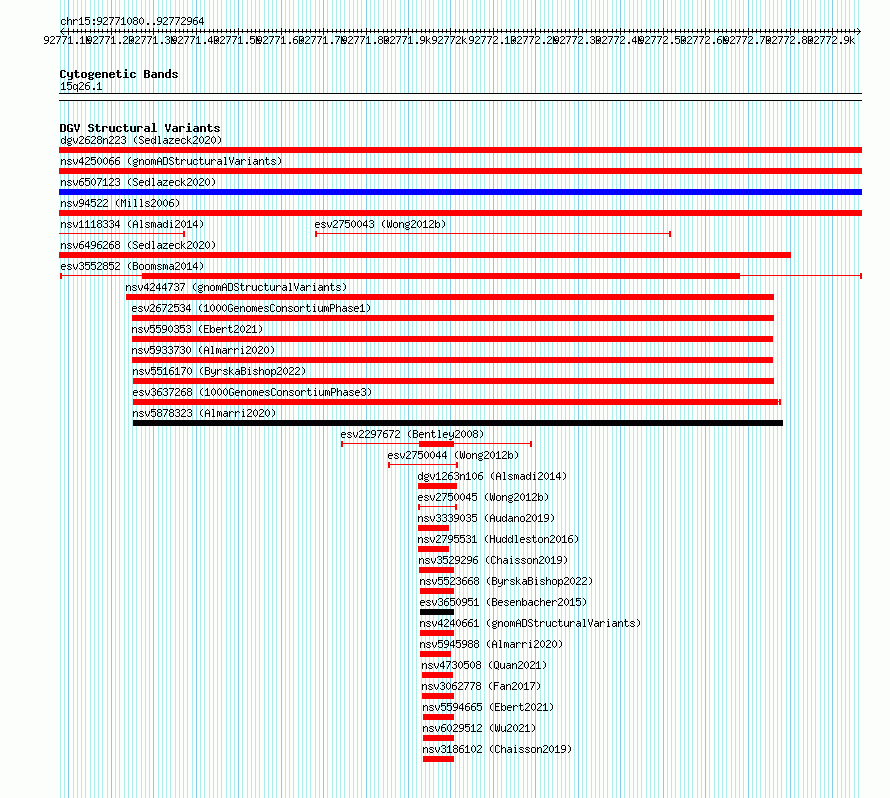The height and width of the screenshot is (798, 890).
Task: Click the red bar under dgv1263n106
Action: 437,486
